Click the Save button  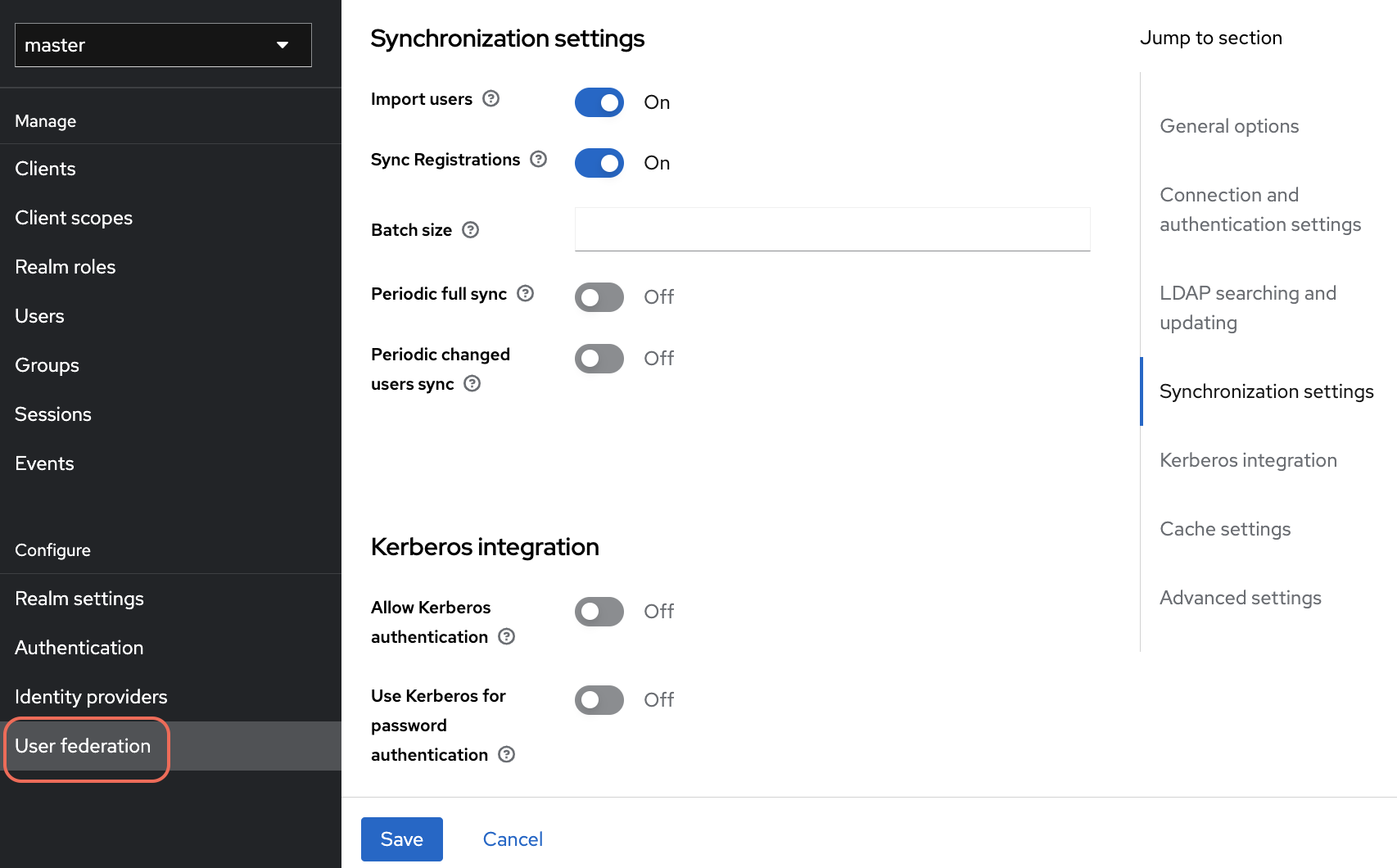[x=401, y=839]
